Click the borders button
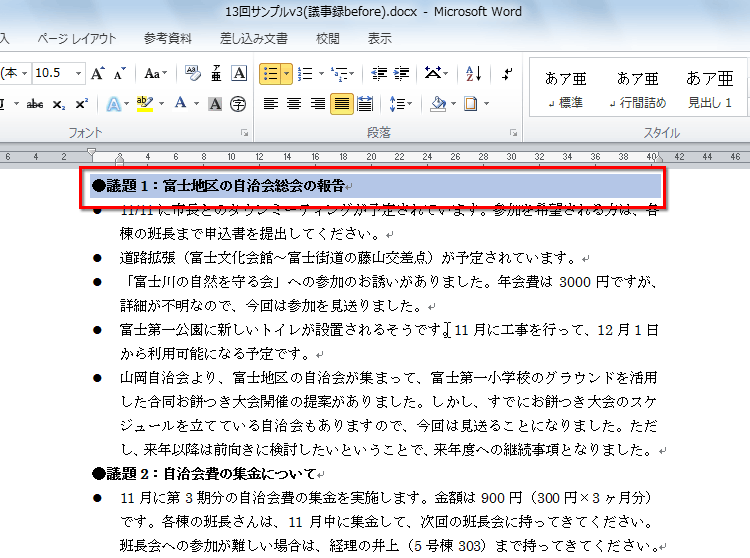 471,104
